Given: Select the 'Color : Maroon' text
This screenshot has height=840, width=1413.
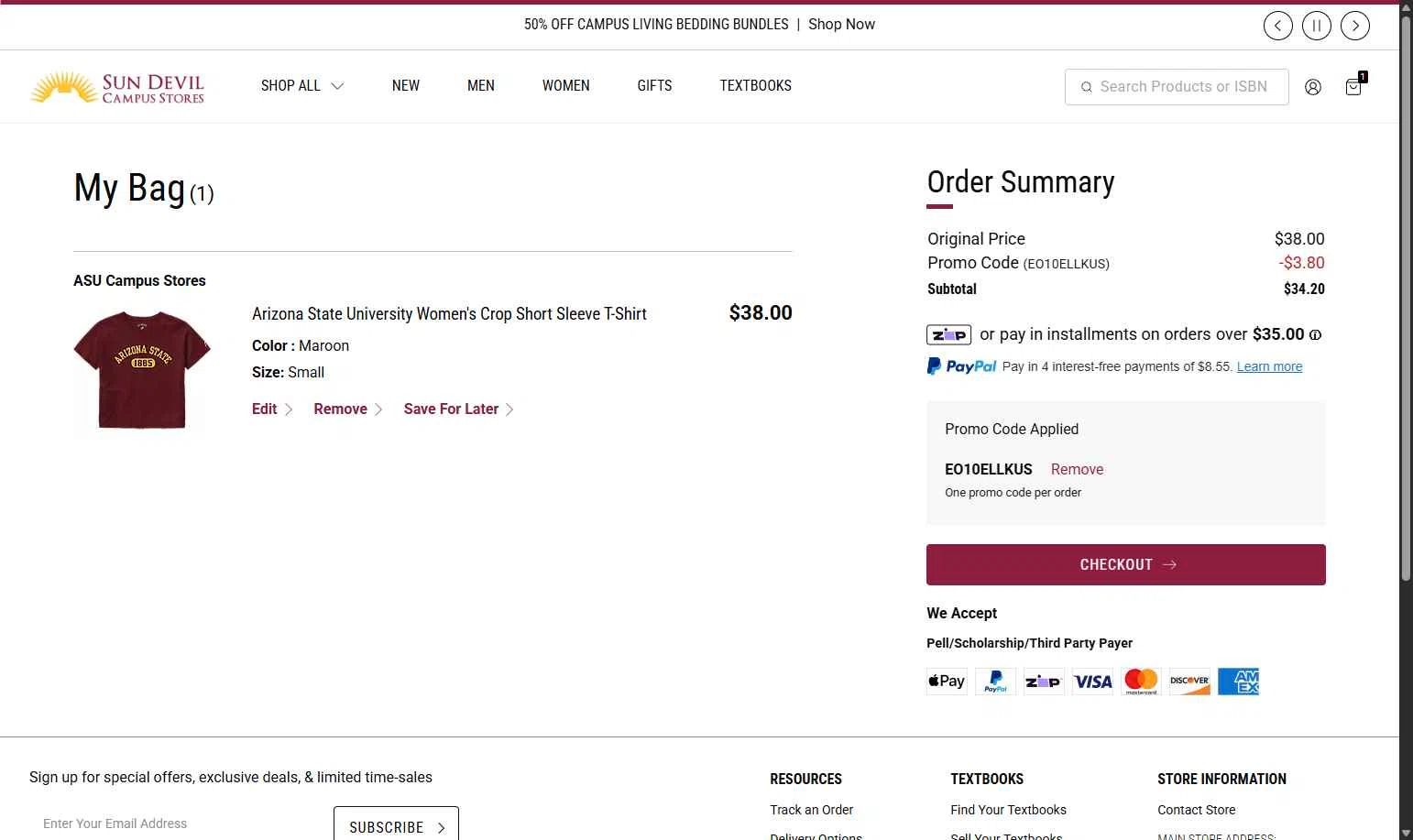Looking at the screenshot, I should coord(301,346).
